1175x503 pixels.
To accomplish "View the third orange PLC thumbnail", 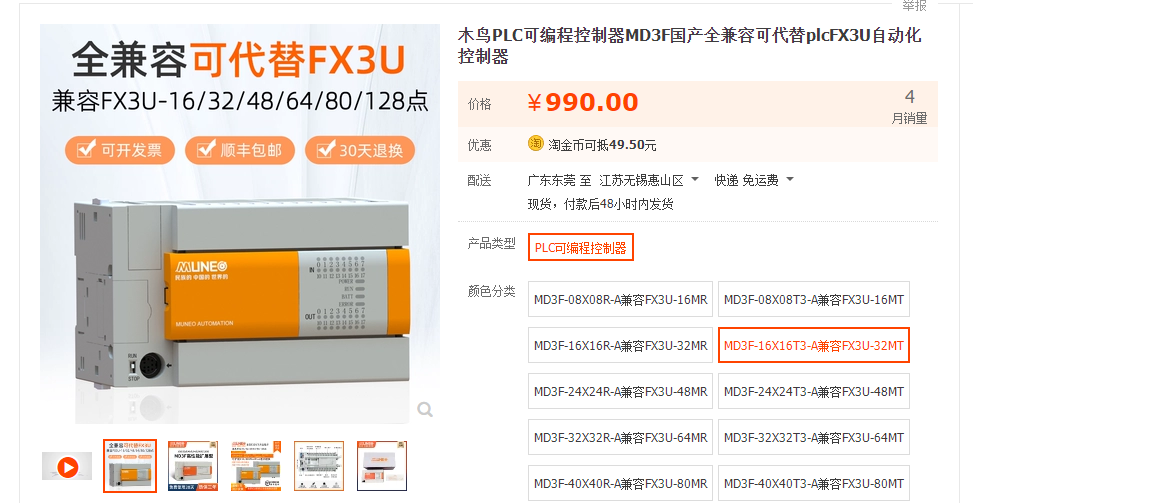I will click(256, 466).
